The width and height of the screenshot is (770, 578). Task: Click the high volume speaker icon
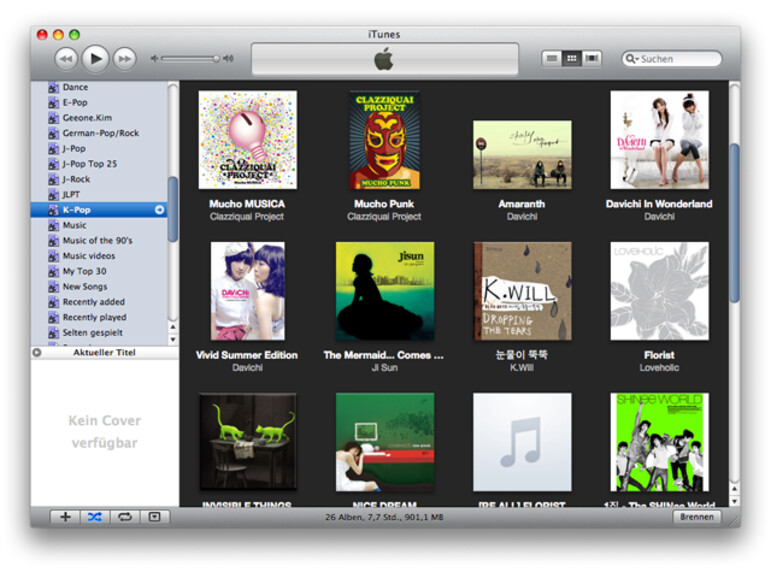coord(228,58)
